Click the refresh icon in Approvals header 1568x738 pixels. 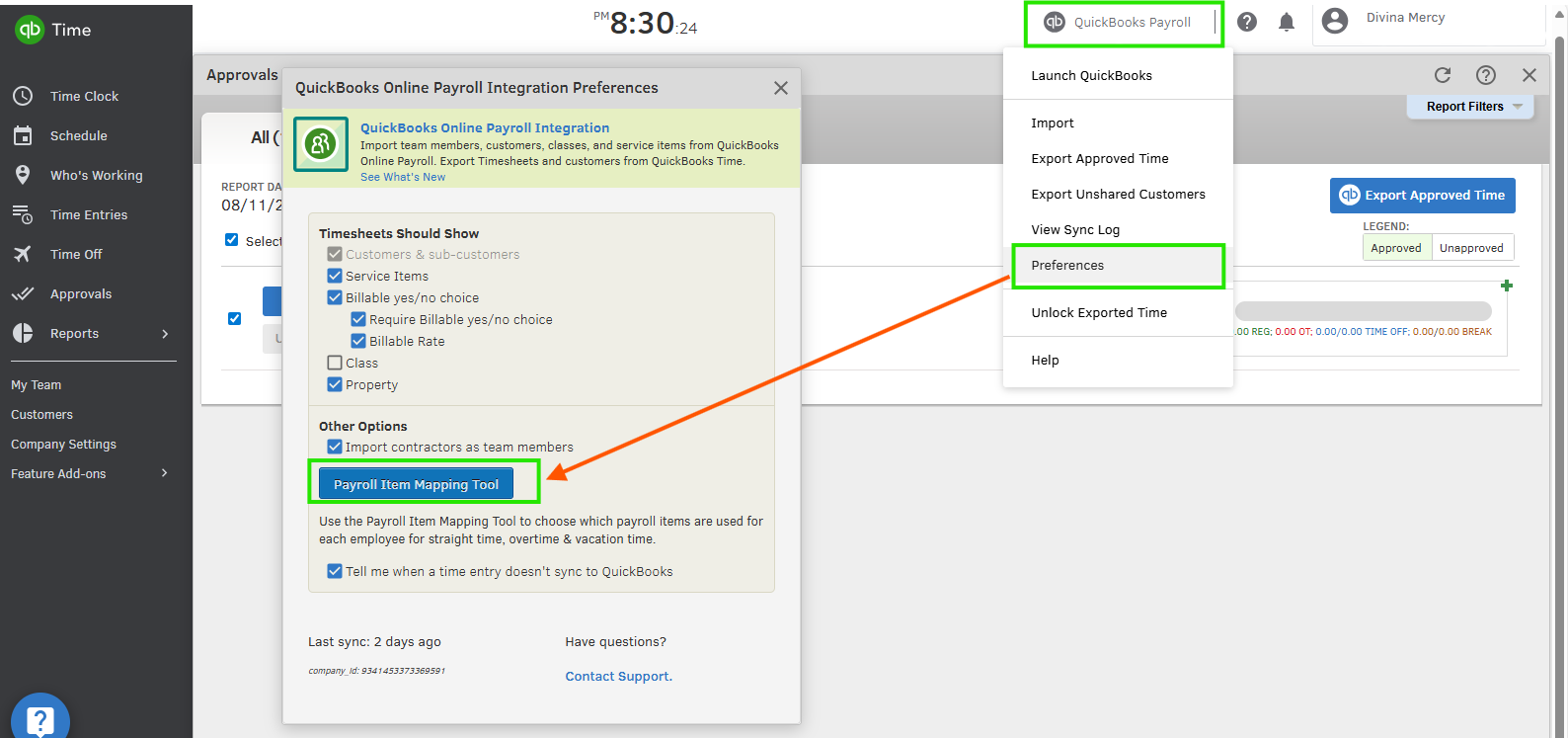point(1443,75)
